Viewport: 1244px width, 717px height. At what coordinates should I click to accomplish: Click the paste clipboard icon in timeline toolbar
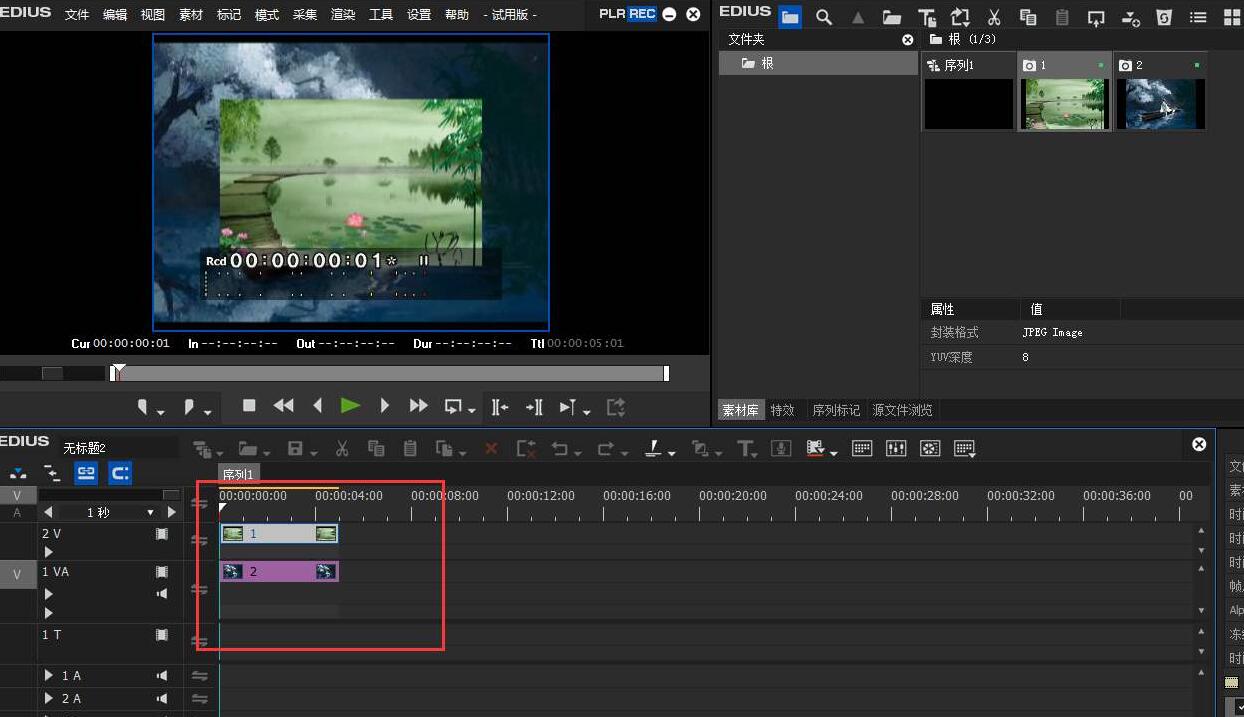pyautogui.click(x=410, y=449)
